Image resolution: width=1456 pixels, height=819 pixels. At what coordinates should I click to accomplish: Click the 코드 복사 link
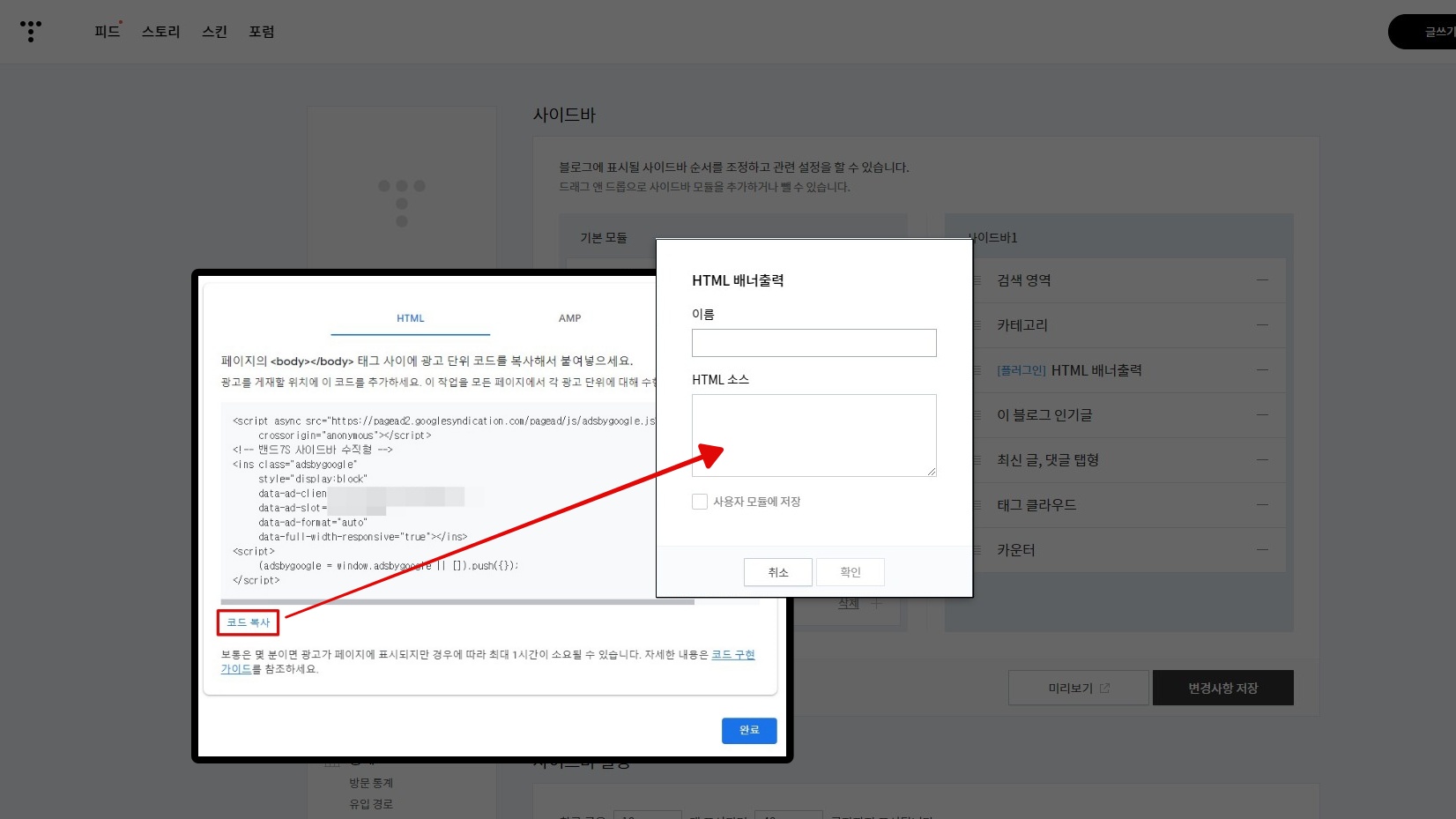(249, 622)
